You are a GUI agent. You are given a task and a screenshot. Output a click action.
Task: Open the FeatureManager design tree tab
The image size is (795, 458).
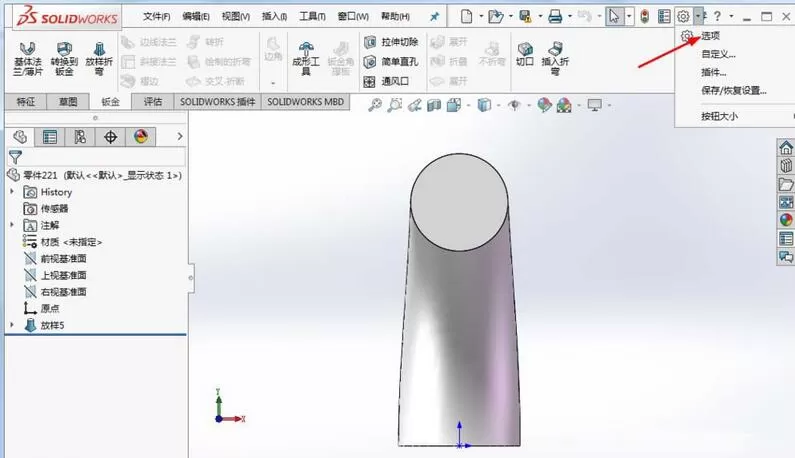tap(20, 136)
